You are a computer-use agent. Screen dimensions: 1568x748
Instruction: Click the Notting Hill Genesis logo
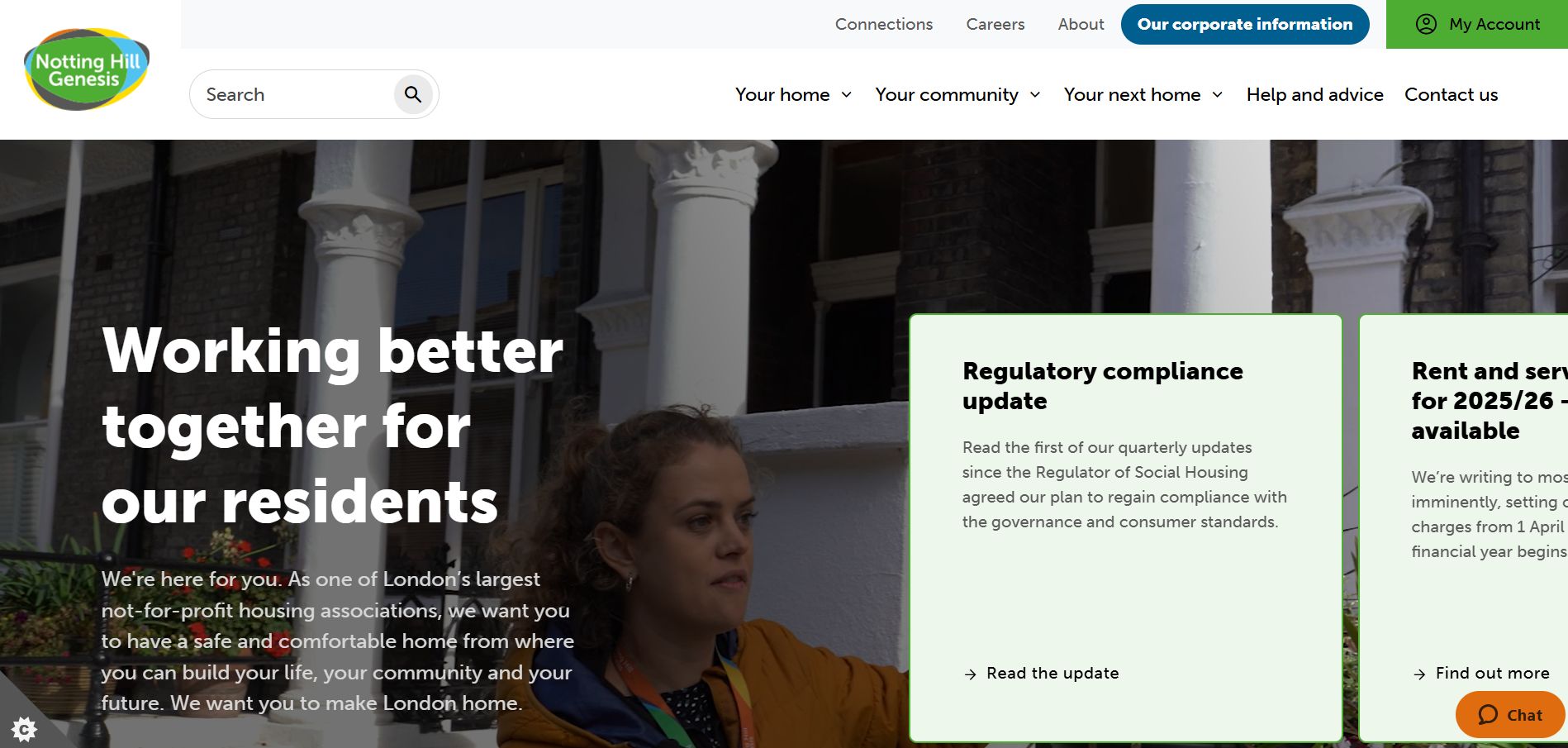(x=87, y=69)
